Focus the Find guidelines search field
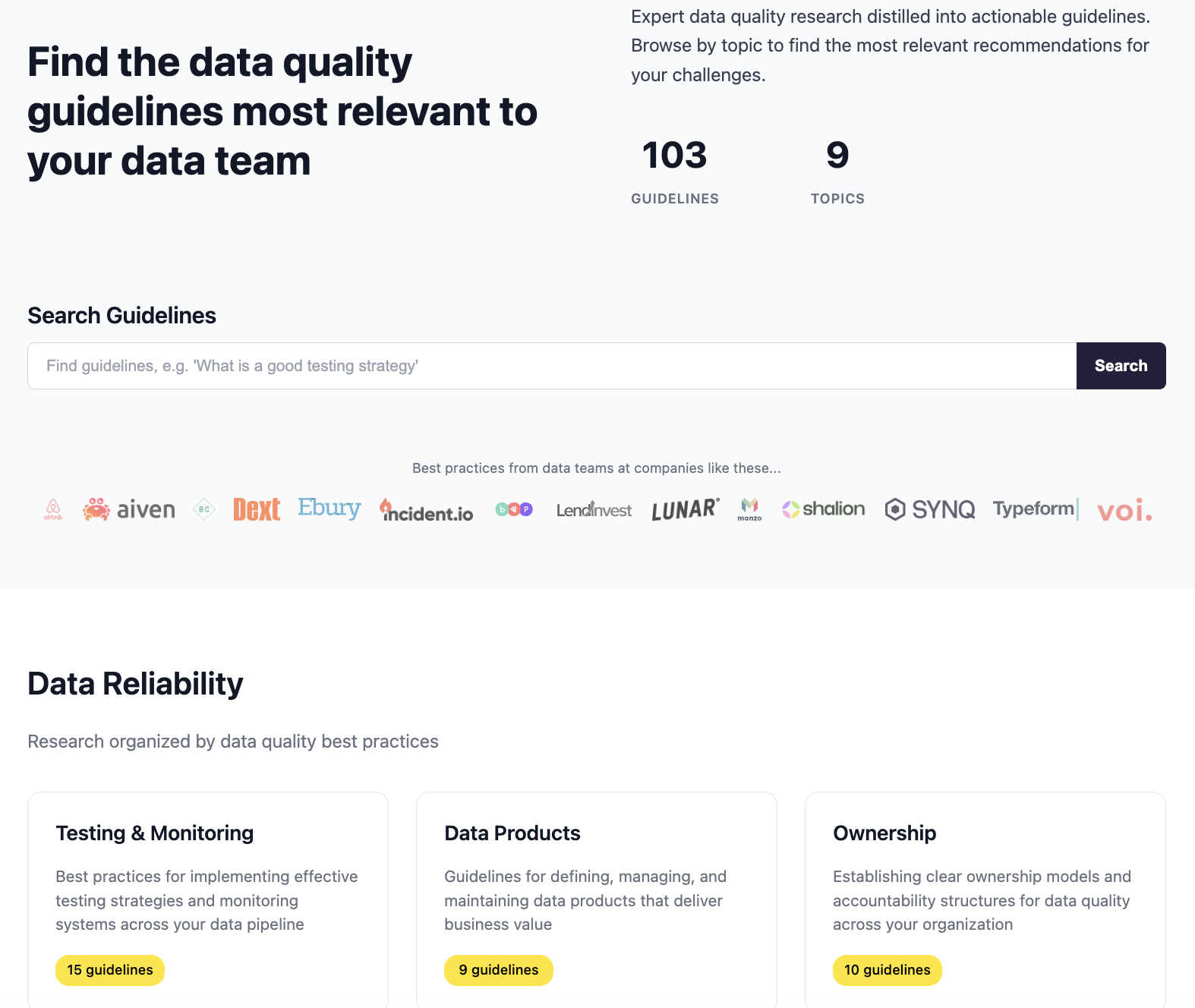1195x1008 pixels. coord(552,366)
